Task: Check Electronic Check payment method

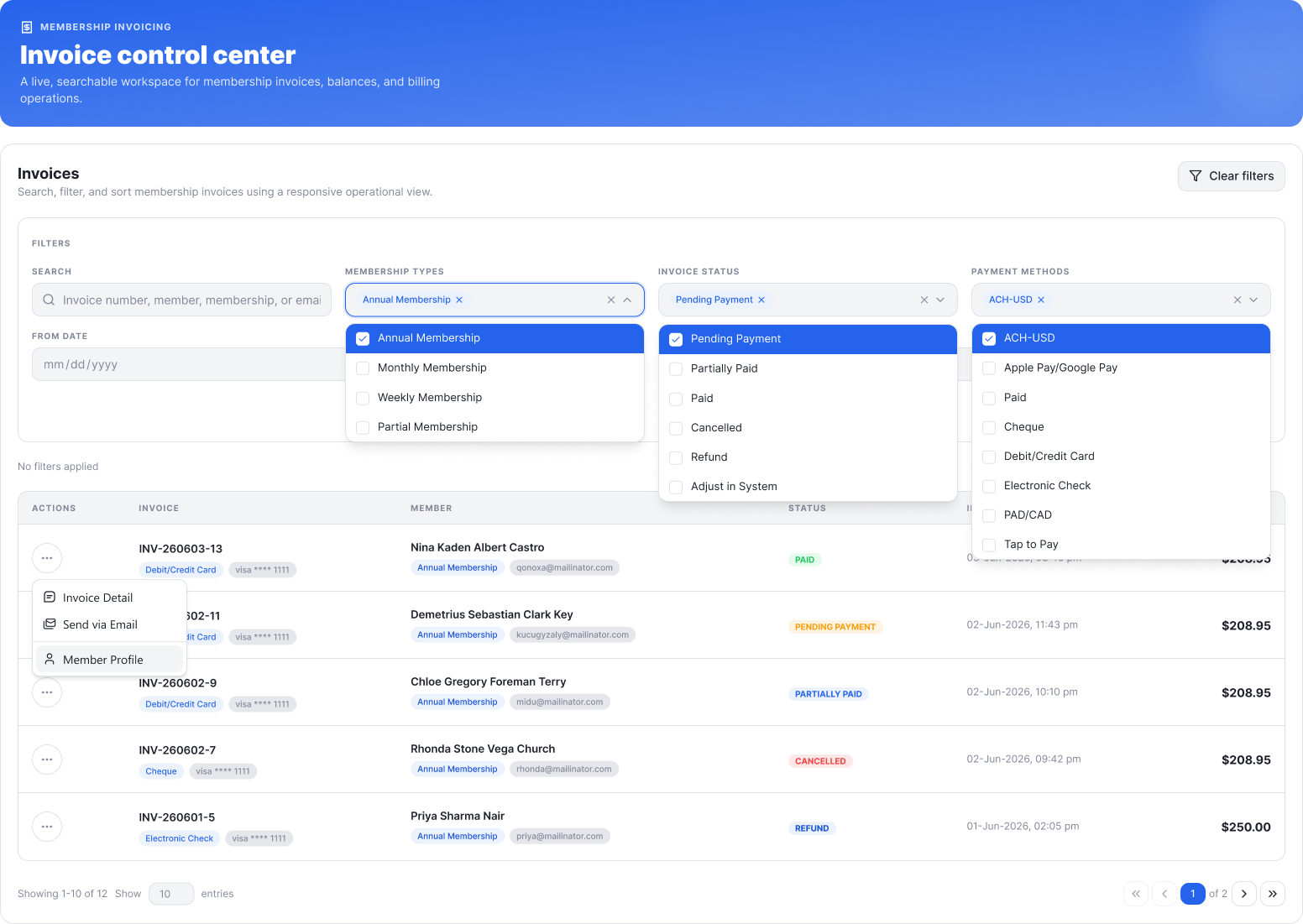Action: tap(989, 486)
